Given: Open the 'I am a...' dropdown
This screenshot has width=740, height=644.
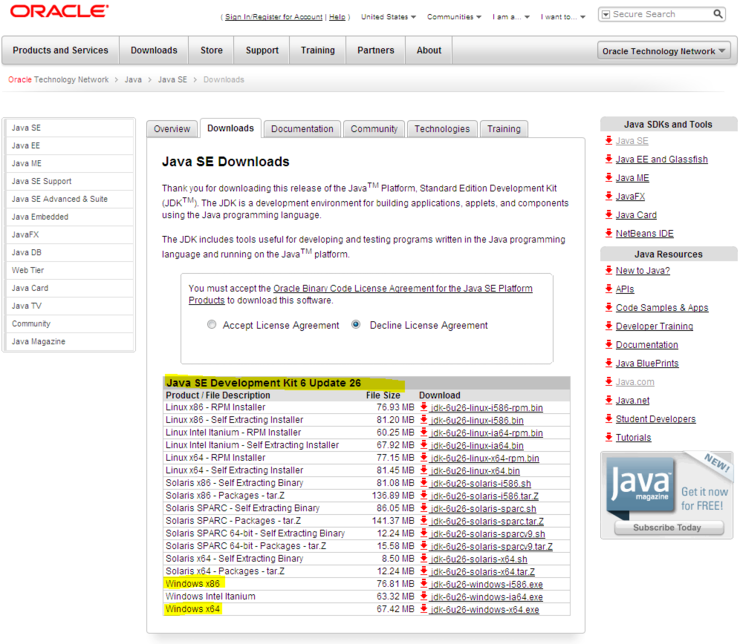Looking at the screenshot, I should tap(511, 17).
